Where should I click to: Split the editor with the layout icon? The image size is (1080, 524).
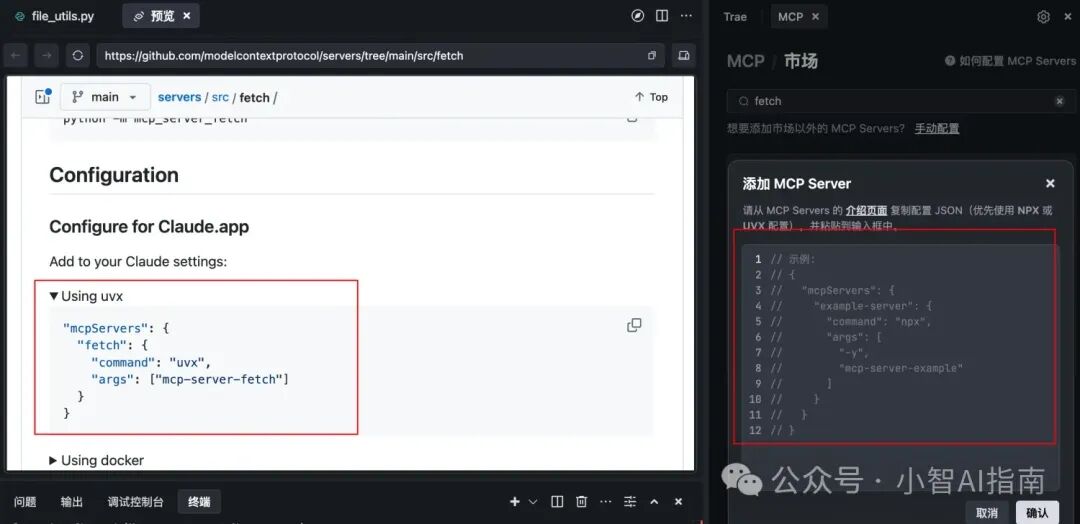pyautogui.click(x=662, y=16)
